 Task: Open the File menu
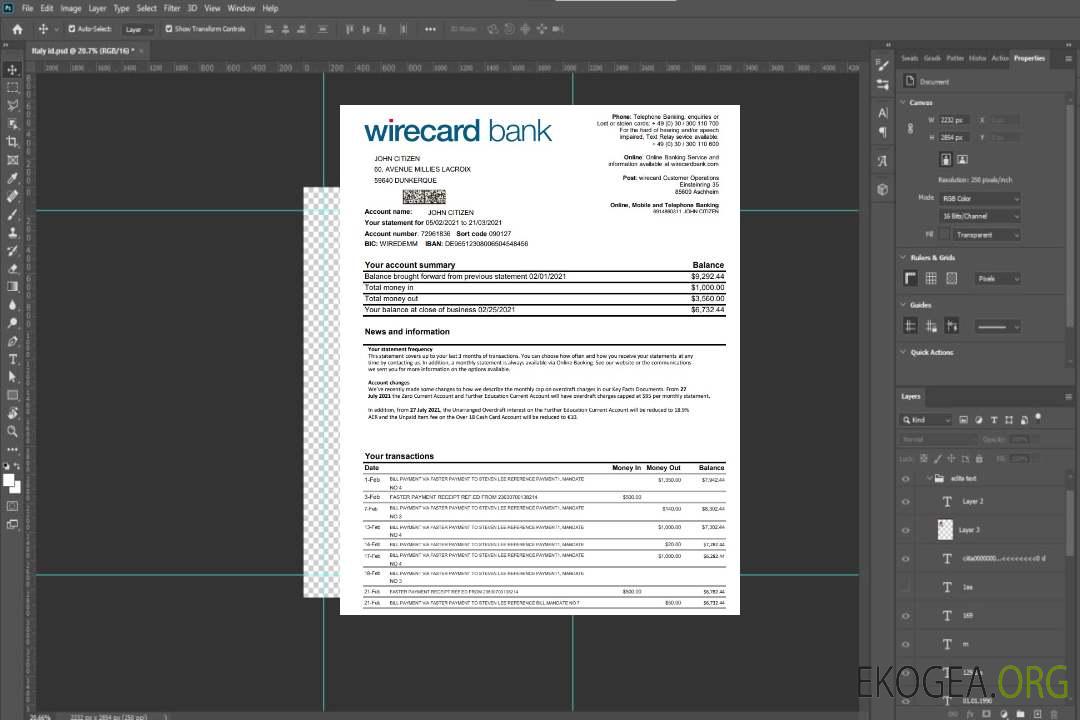click(28, 8)
